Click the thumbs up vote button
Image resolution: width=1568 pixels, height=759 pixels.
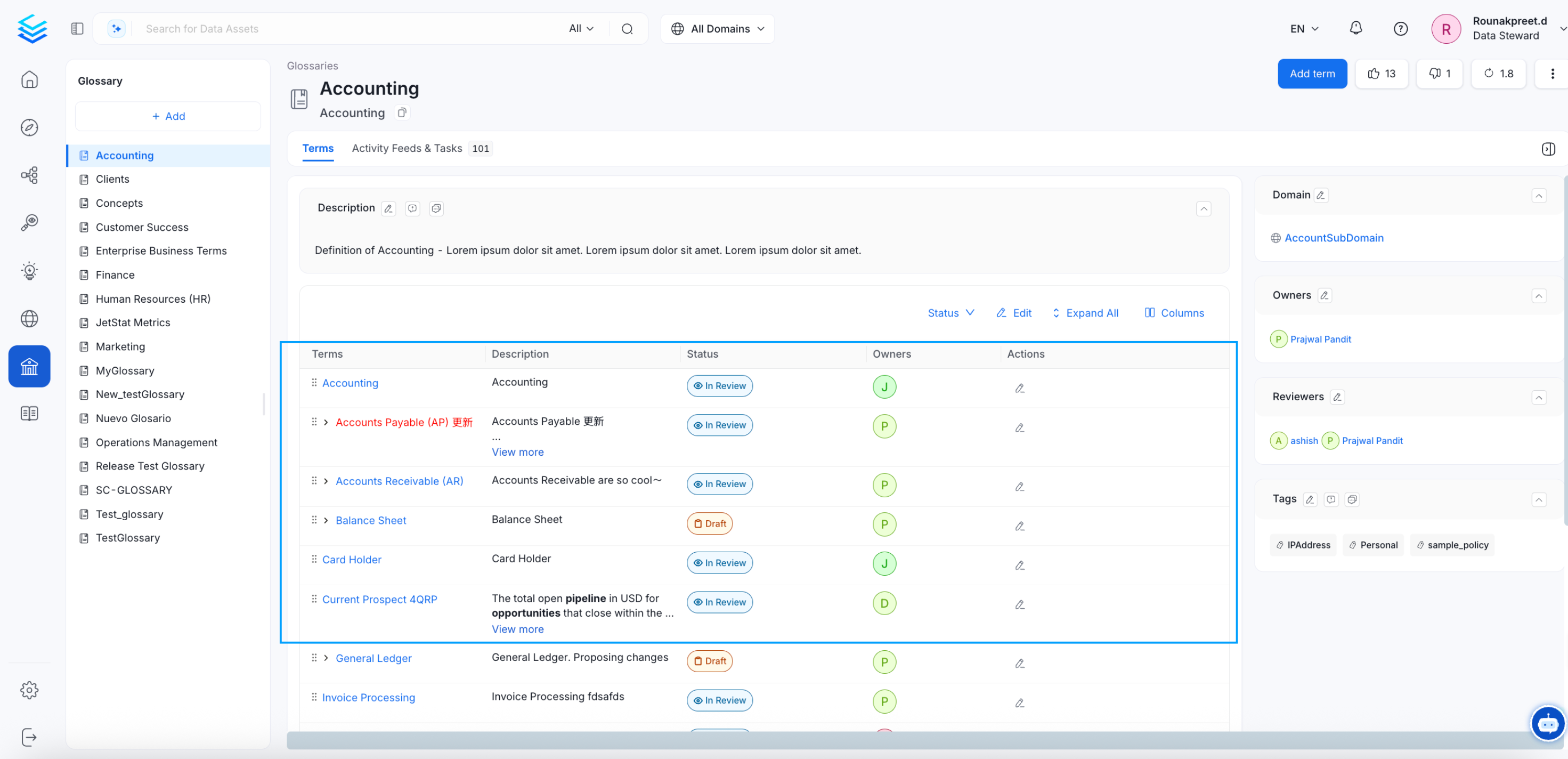[1381, 74]
